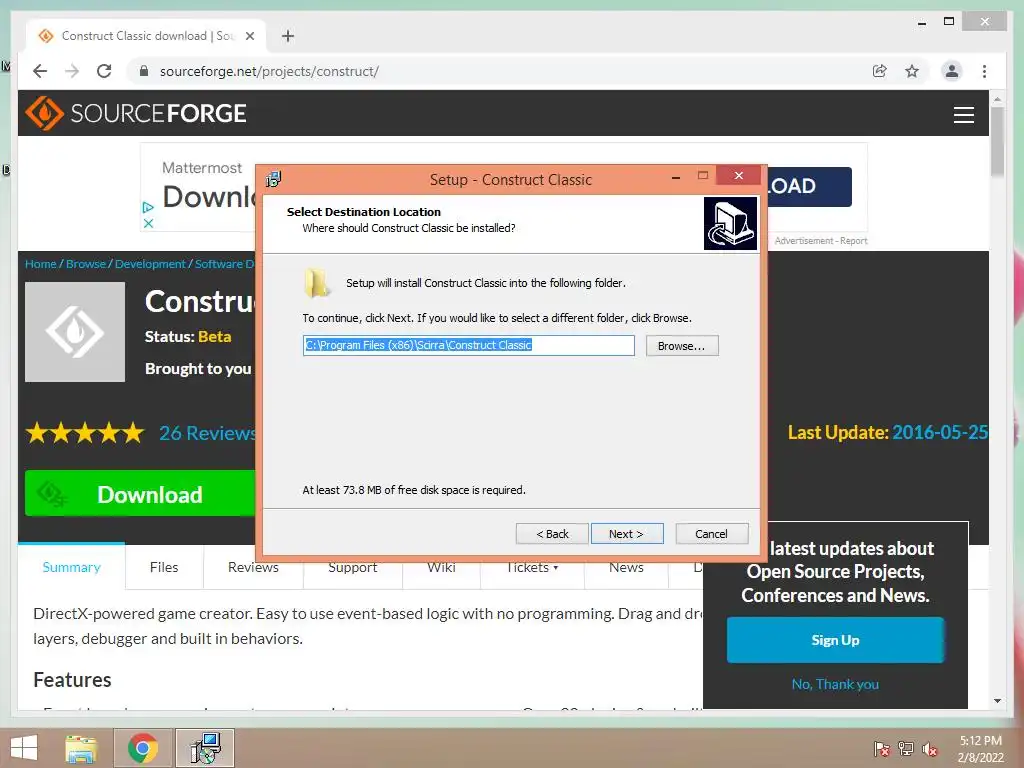Open the Chrome three-dot menu

click(x=984, y=71)
